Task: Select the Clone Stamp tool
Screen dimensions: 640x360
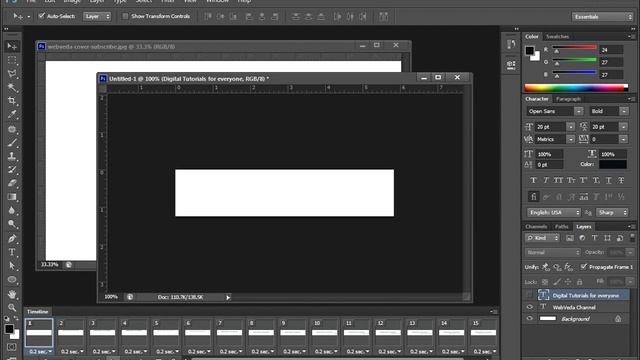Action: (12, 156)
